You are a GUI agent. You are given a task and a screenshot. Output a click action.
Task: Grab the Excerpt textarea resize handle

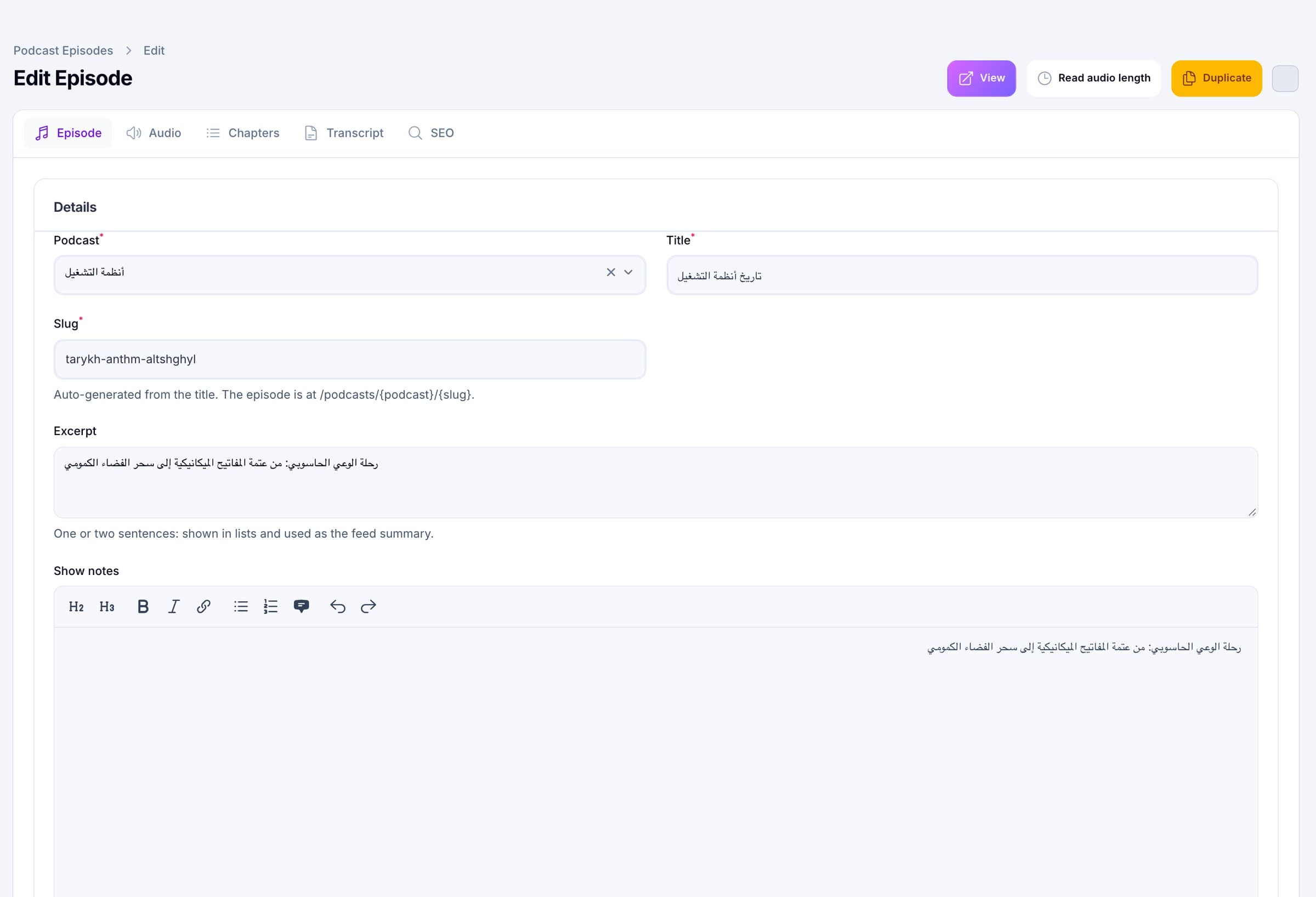point(1252,512)
